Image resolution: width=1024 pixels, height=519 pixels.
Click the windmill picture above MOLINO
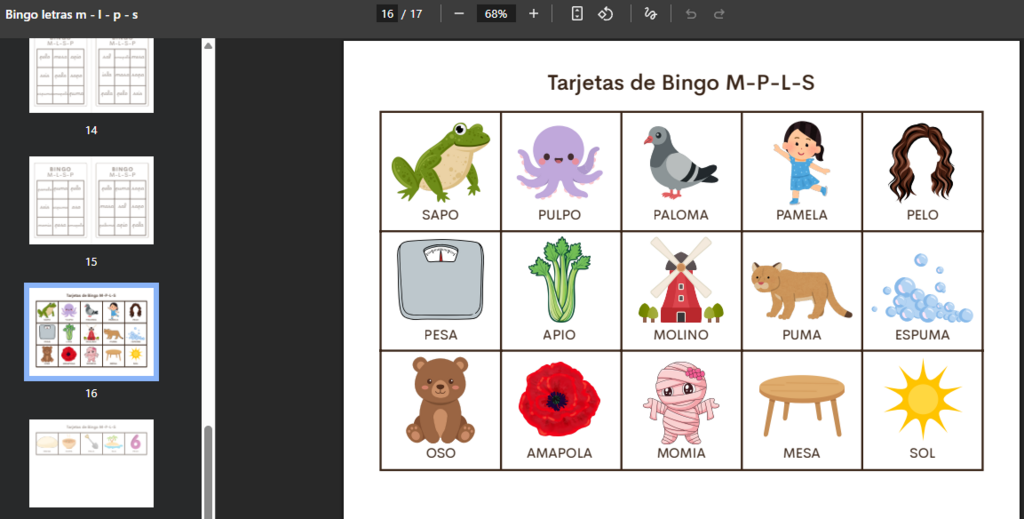pos(680,280)
